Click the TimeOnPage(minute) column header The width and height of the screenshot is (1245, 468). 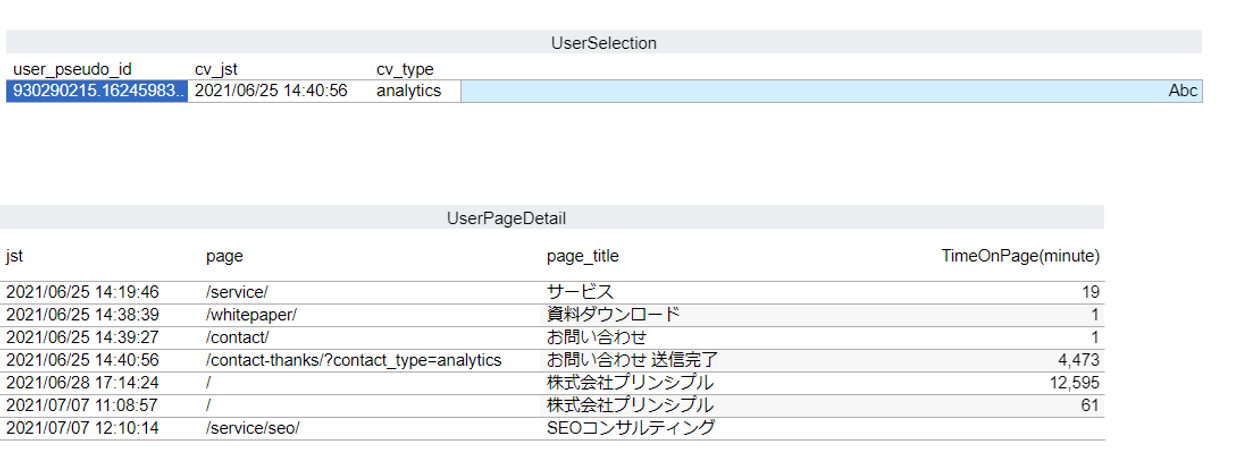point(1020,256)
